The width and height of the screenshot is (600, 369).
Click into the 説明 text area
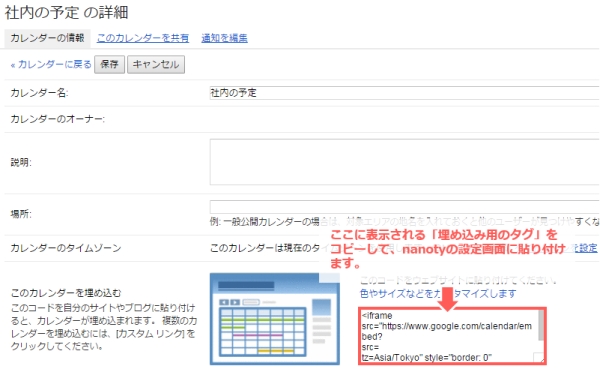[404, 162]
